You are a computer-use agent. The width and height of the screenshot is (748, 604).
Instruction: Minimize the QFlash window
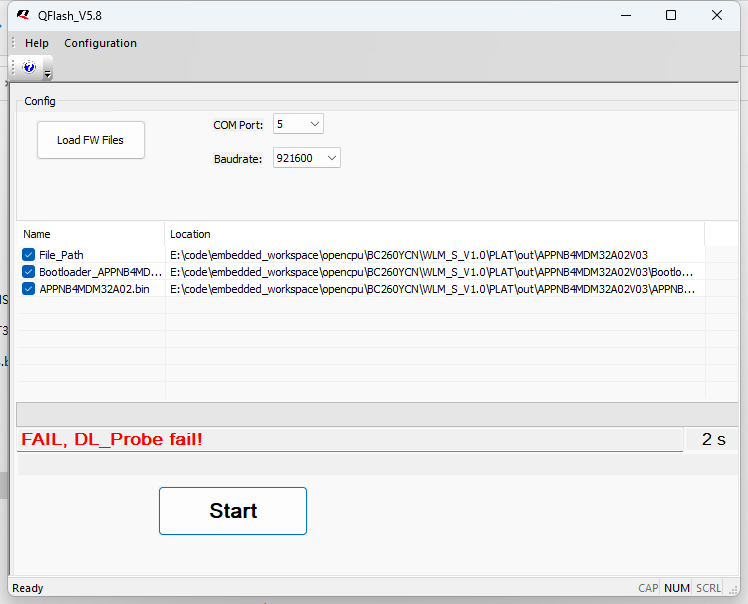click(626, 15)
